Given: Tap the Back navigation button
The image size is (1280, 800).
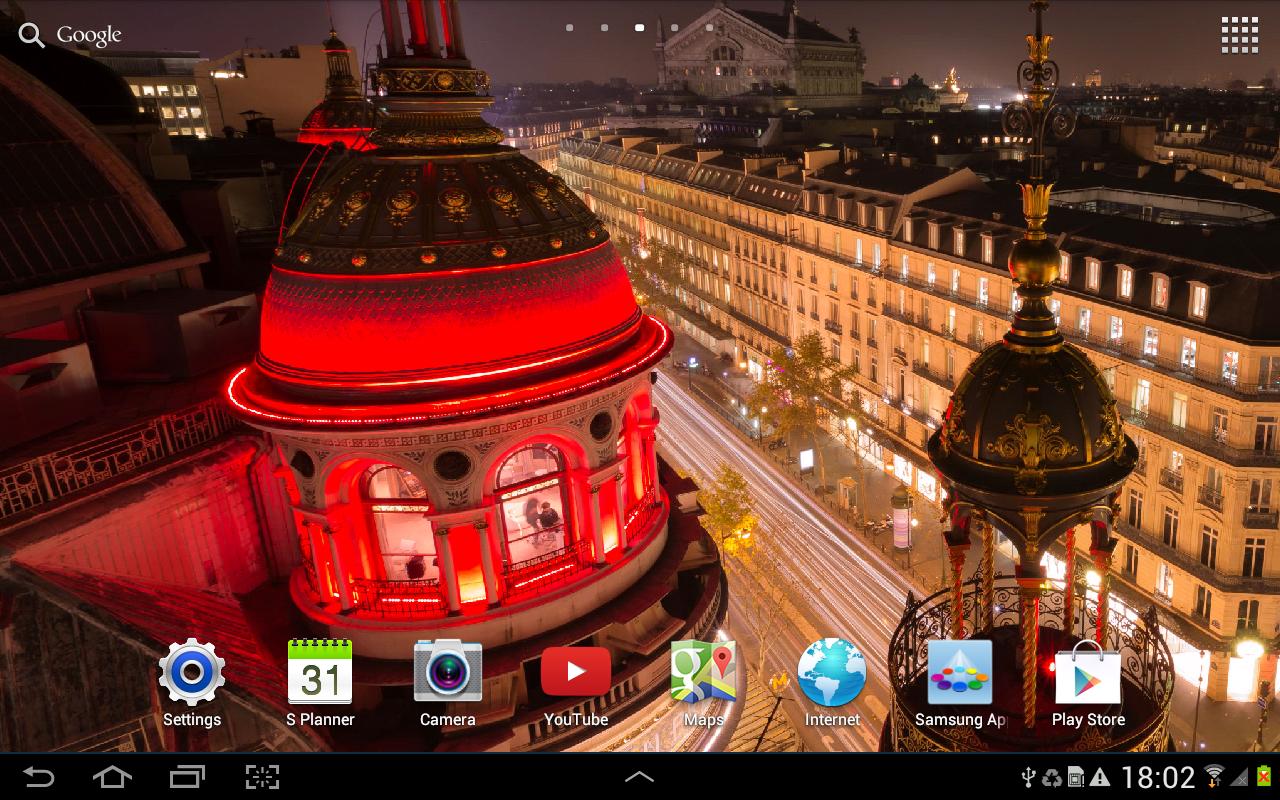Looking at the screenshot, I should 38,776.
